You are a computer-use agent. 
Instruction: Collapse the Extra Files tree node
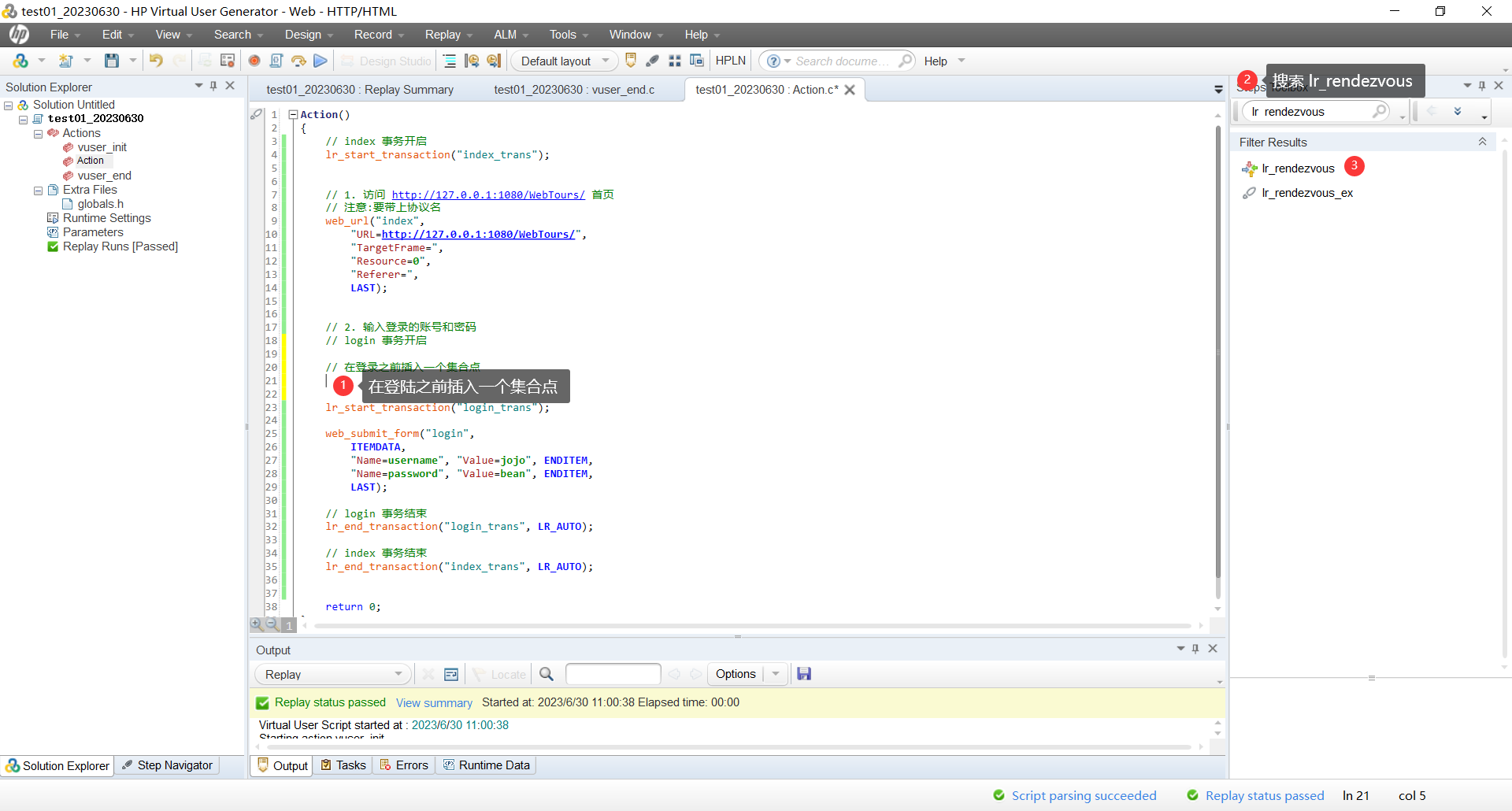click(x=38, y=191)
